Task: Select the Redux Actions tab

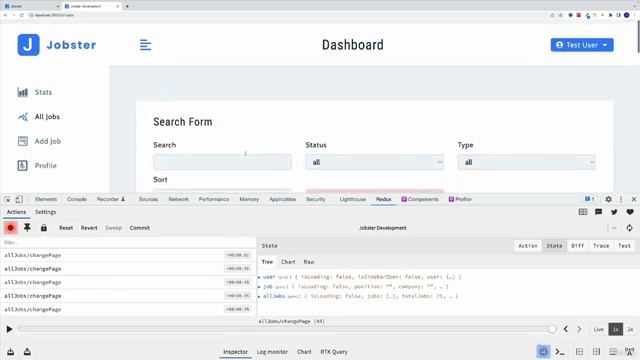Action: point(16,212)
